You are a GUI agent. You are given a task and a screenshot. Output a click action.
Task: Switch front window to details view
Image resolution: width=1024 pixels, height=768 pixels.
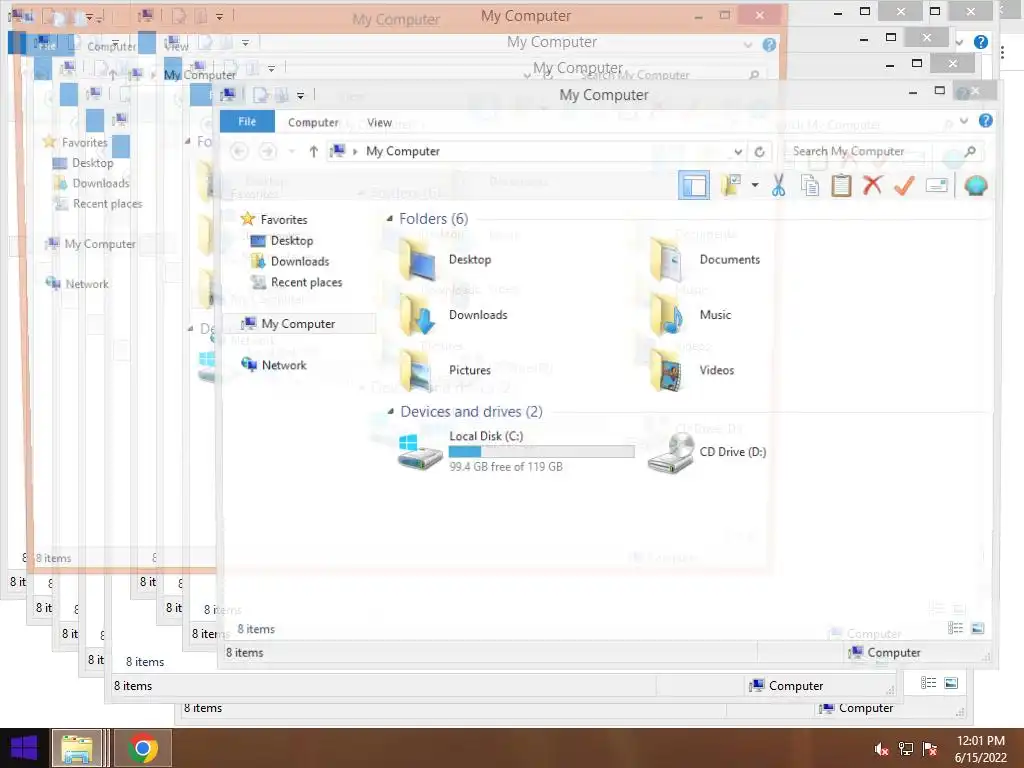[x=955, y=628]
